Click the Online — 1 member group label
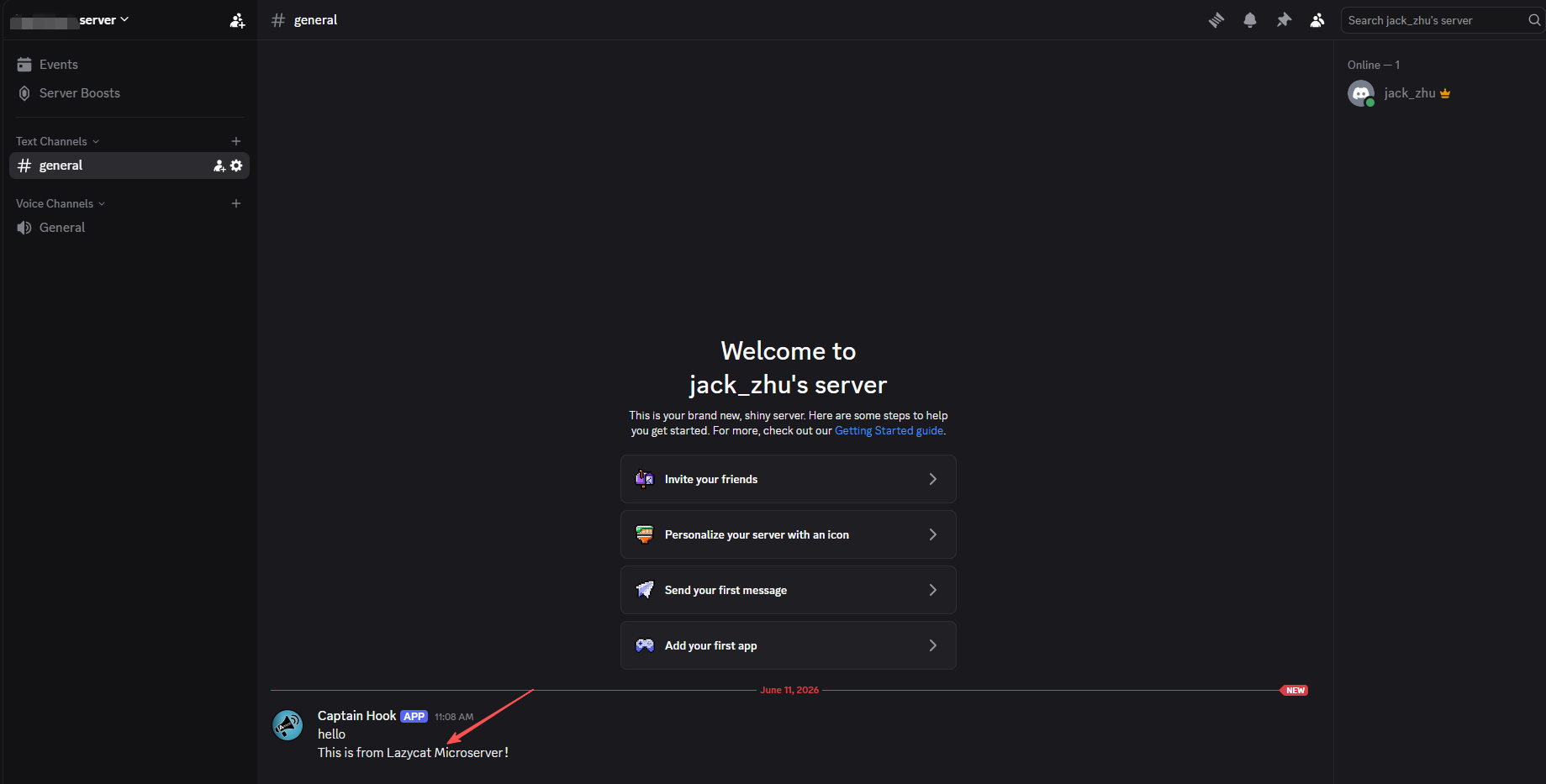The width and height of the screenshot is (1546, 784). (x=1374, y=65)
